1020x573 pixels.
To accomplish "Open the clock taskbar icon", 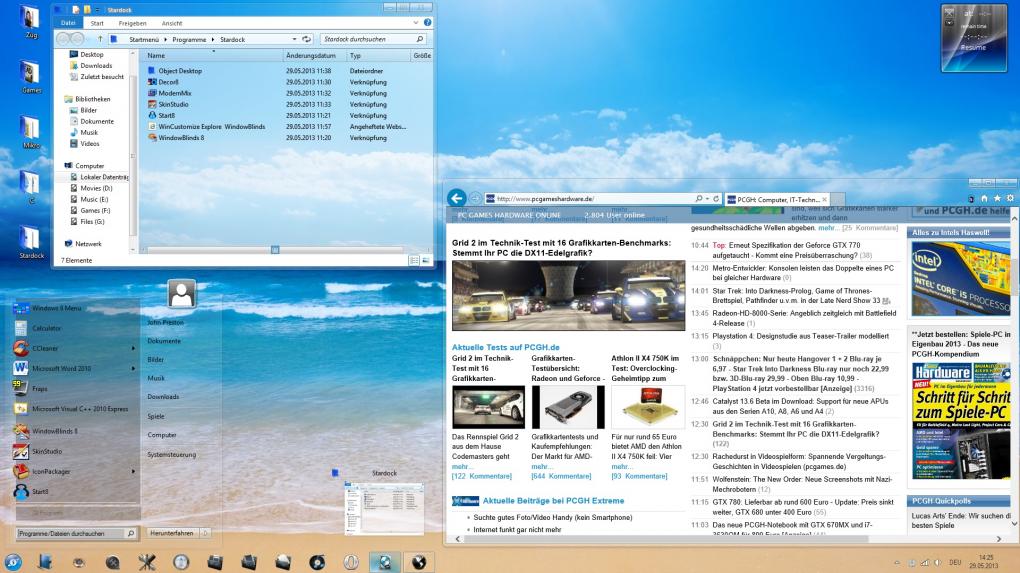I will pos(181,562).
